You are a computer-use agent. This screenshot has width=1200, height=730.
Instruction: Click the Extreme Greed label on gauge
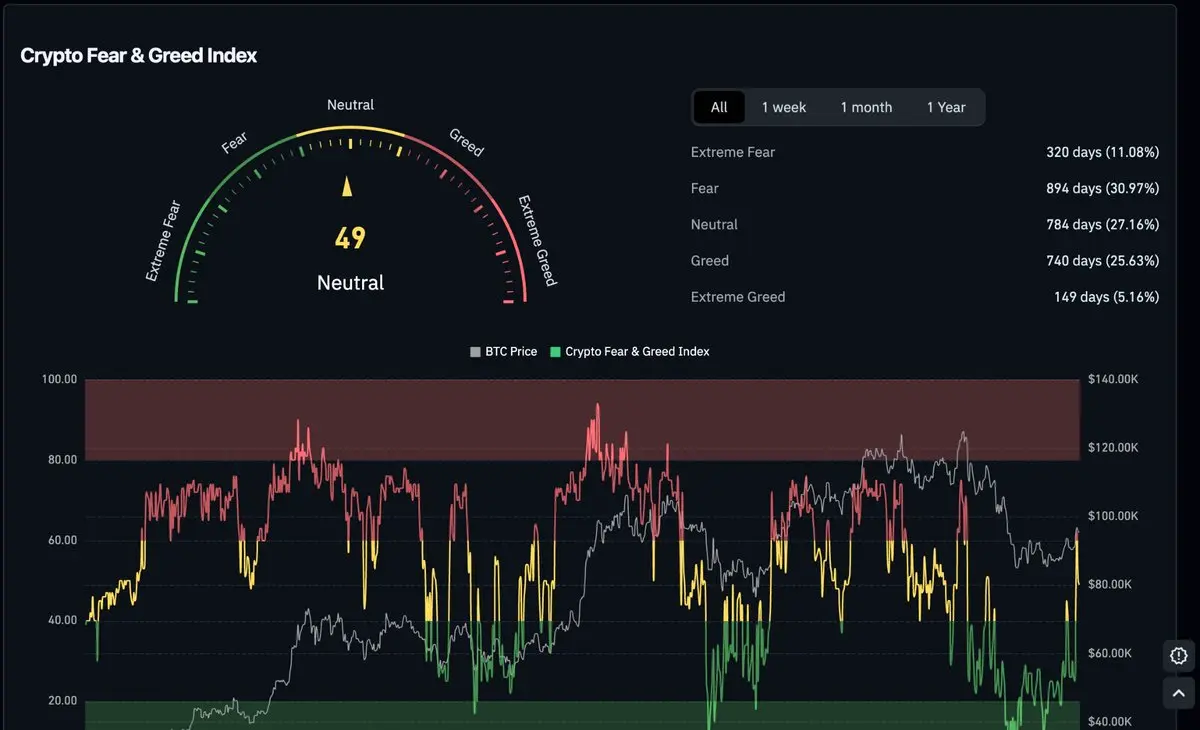click(x=536, y=241)
